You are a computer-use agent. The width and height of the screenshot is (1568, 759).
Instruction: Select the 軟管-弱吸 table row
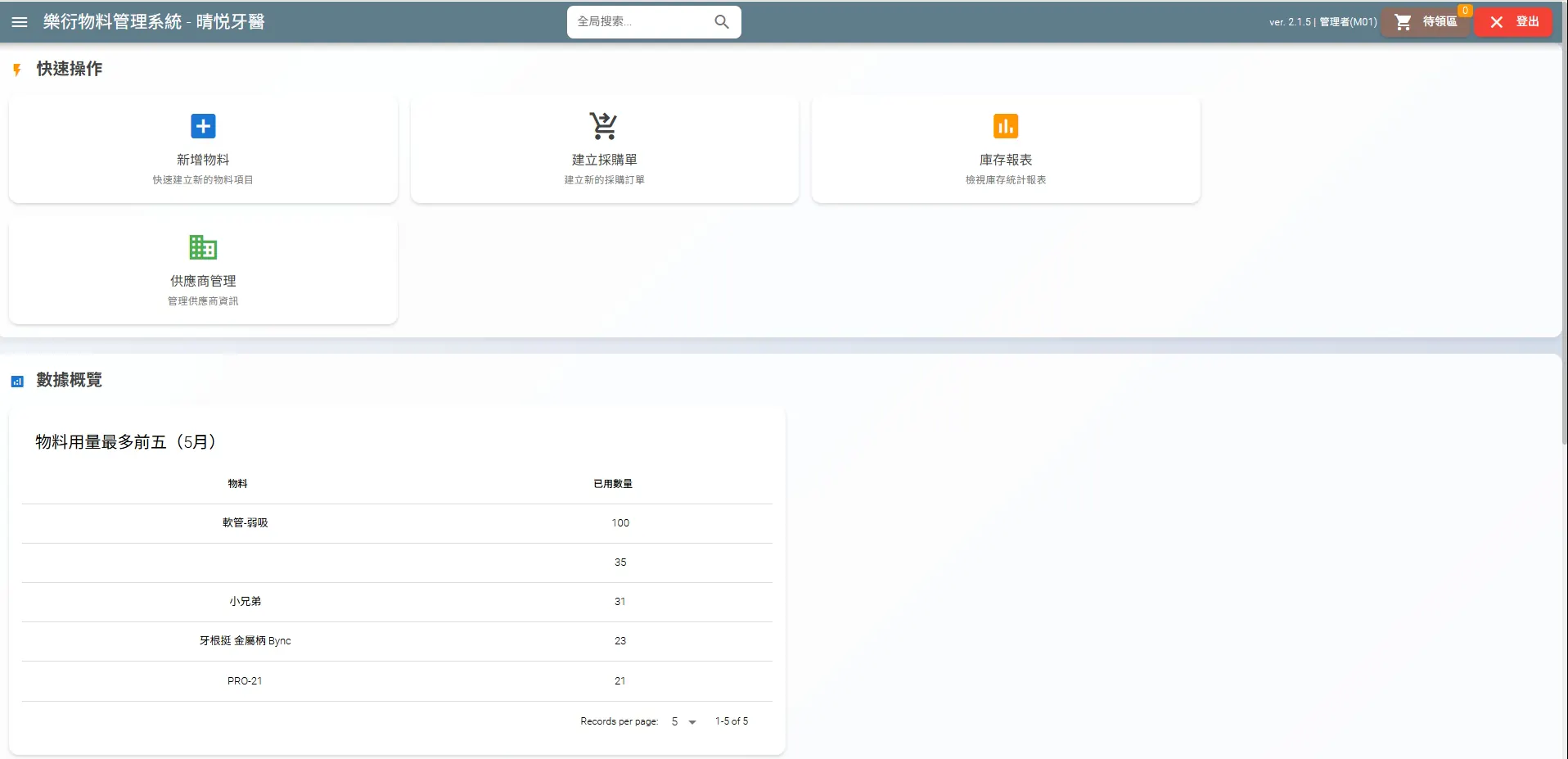coord(397,523)
